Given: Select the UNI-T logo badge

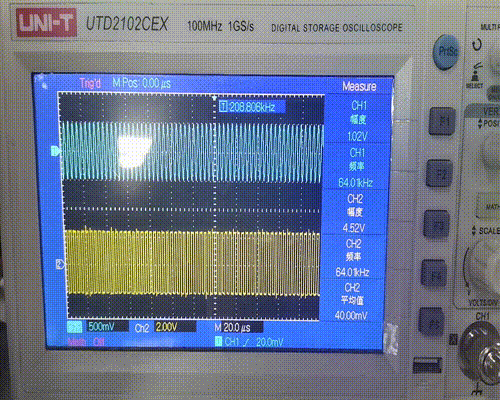Looking at the screenshot, I should 46,22.
